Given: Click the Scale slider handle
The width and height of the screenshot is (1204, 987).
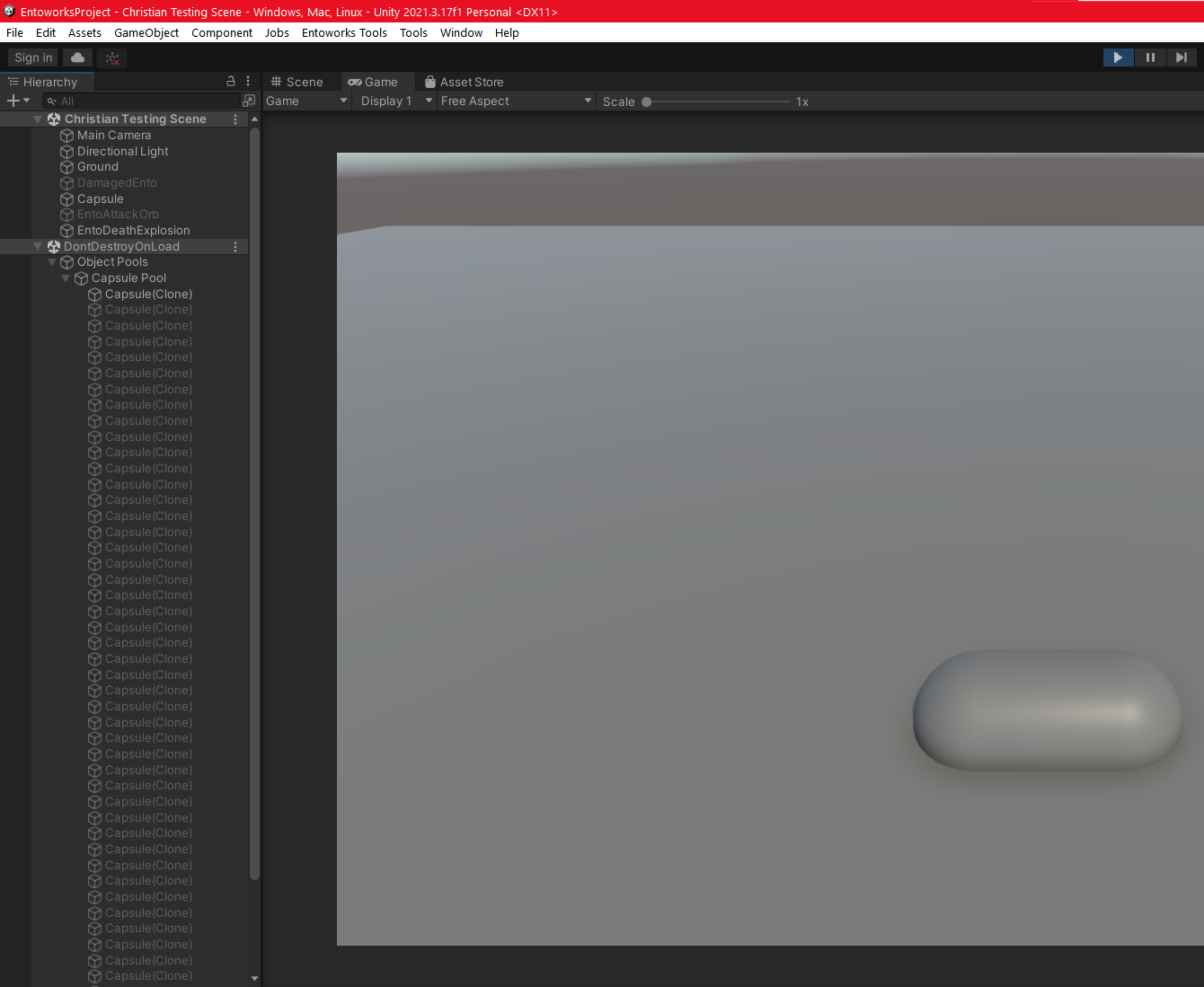Looking at the screenshot, I should pos(646,101).
